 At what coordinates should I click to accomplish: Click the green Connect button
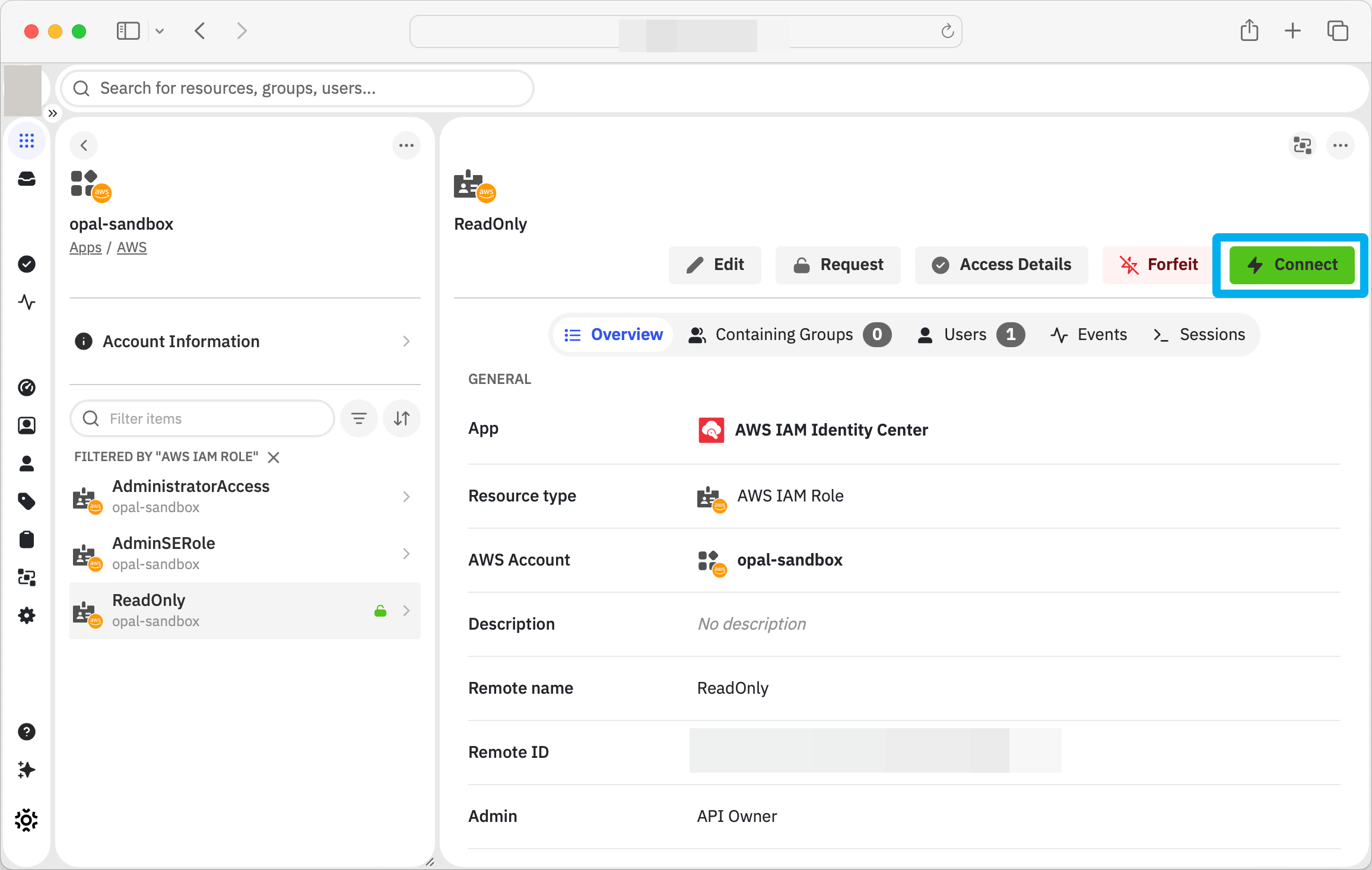point(1292,265)
